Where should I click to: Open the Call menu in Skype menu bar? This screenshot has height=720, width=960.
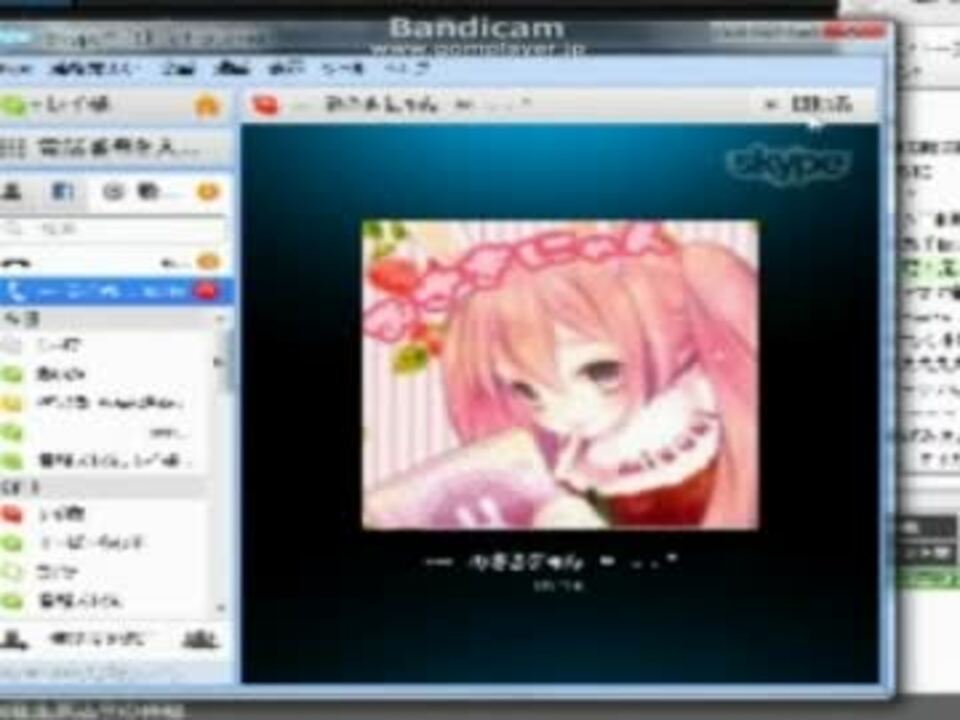(x=231, y=69)
